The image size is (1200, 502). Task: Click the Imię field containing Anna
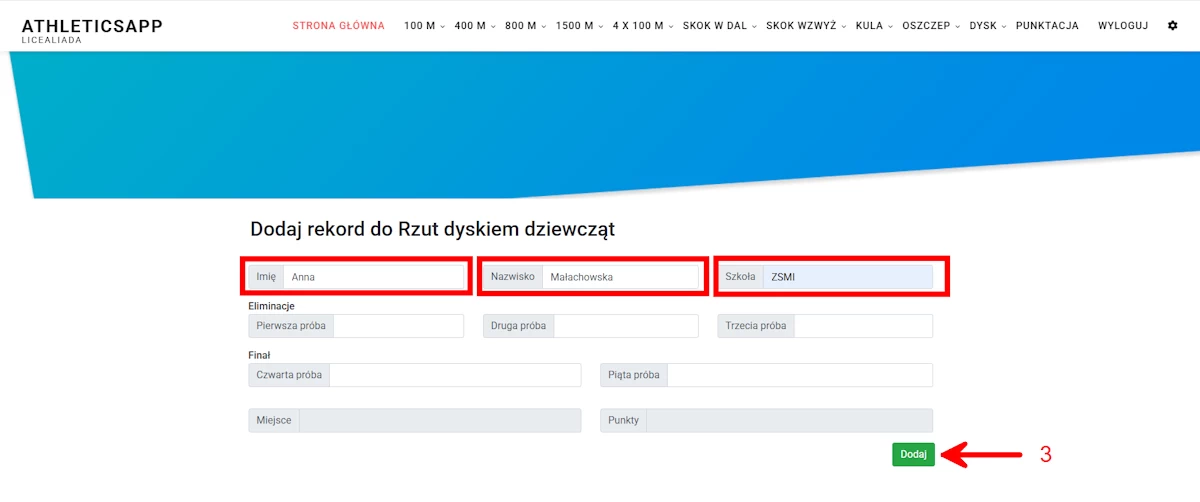point(374,277)
